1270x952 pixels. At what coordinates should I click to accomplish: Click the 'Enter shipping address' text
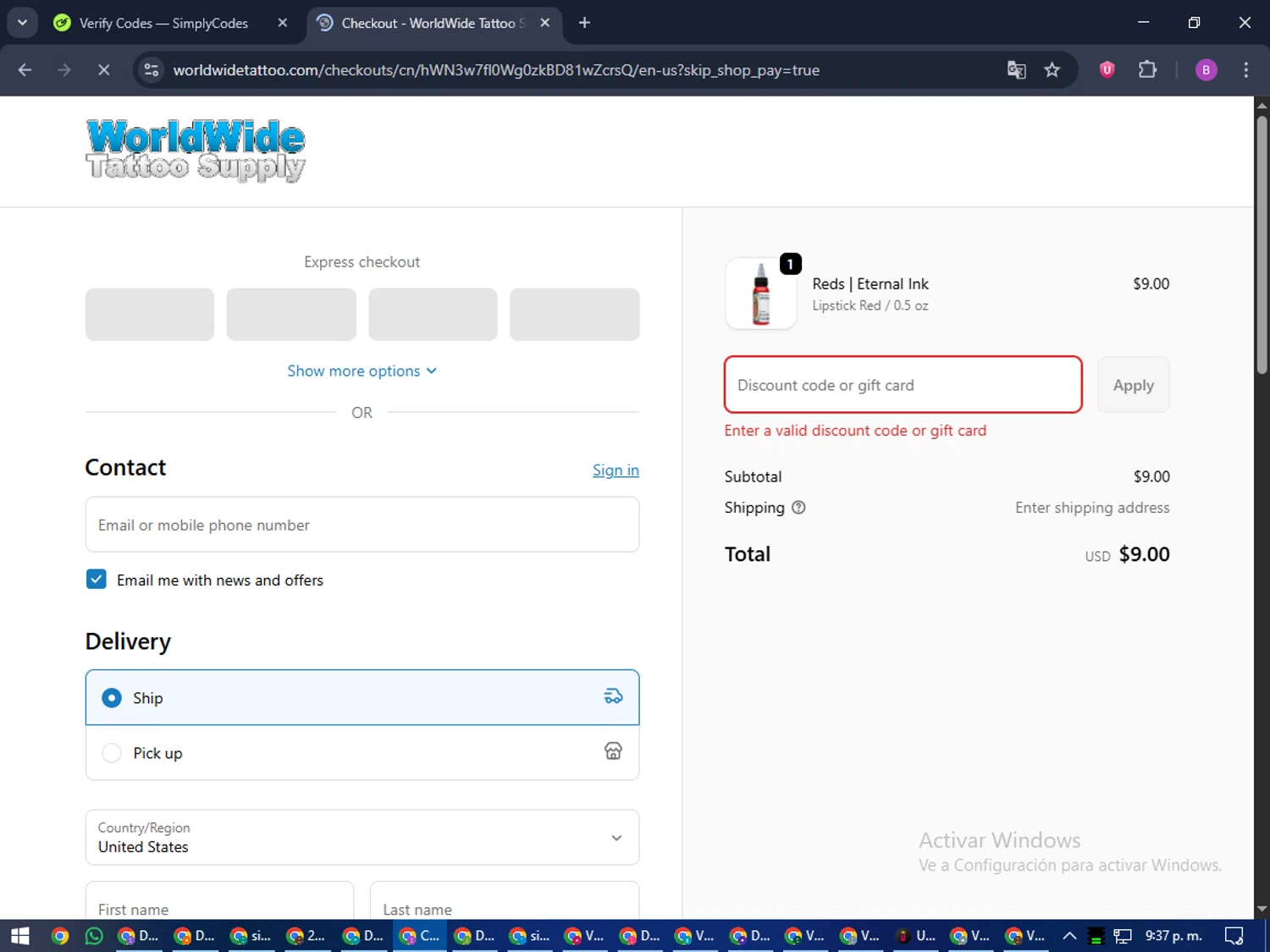click(x=1092, y=508)
